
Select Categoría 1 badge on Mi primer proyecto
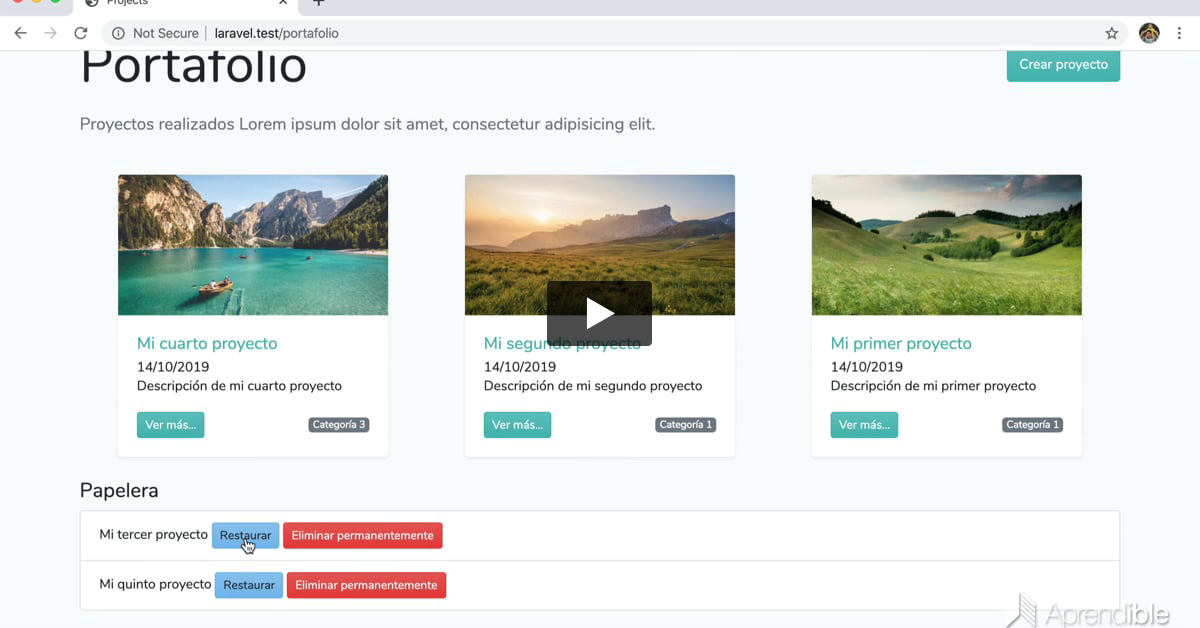(x=1032, y=425)
